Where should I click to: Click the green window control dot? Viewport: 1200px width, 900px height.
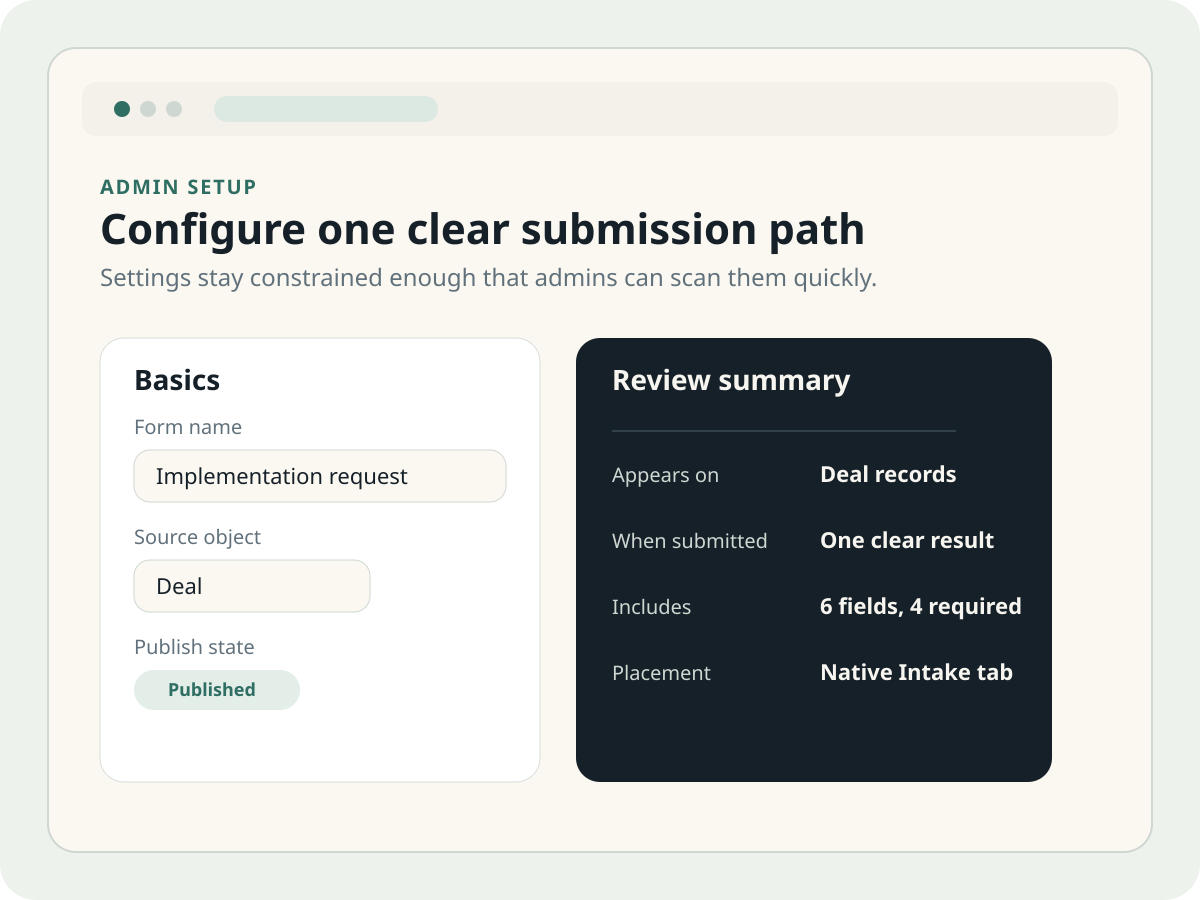[x=121, y=109]
